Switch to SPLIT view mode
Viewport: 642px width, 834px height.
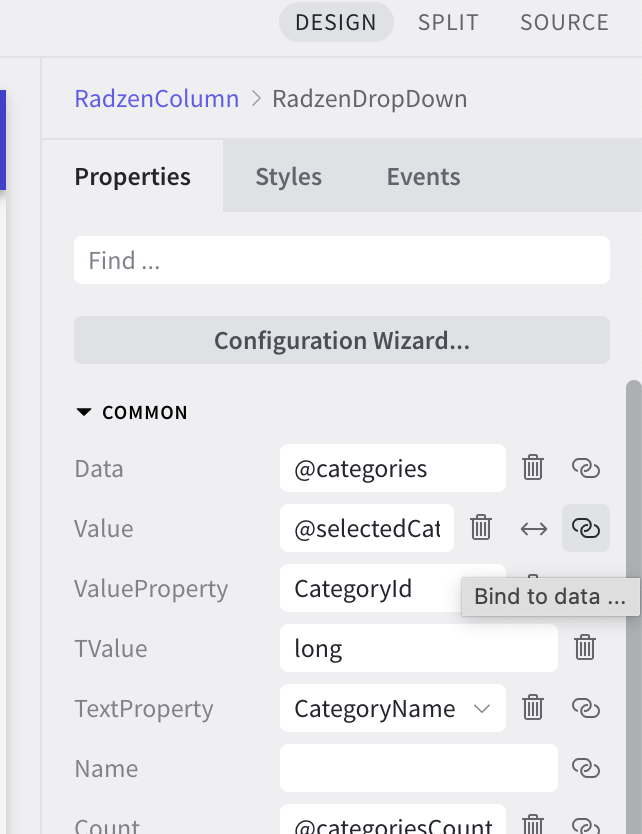pos(448,22)
